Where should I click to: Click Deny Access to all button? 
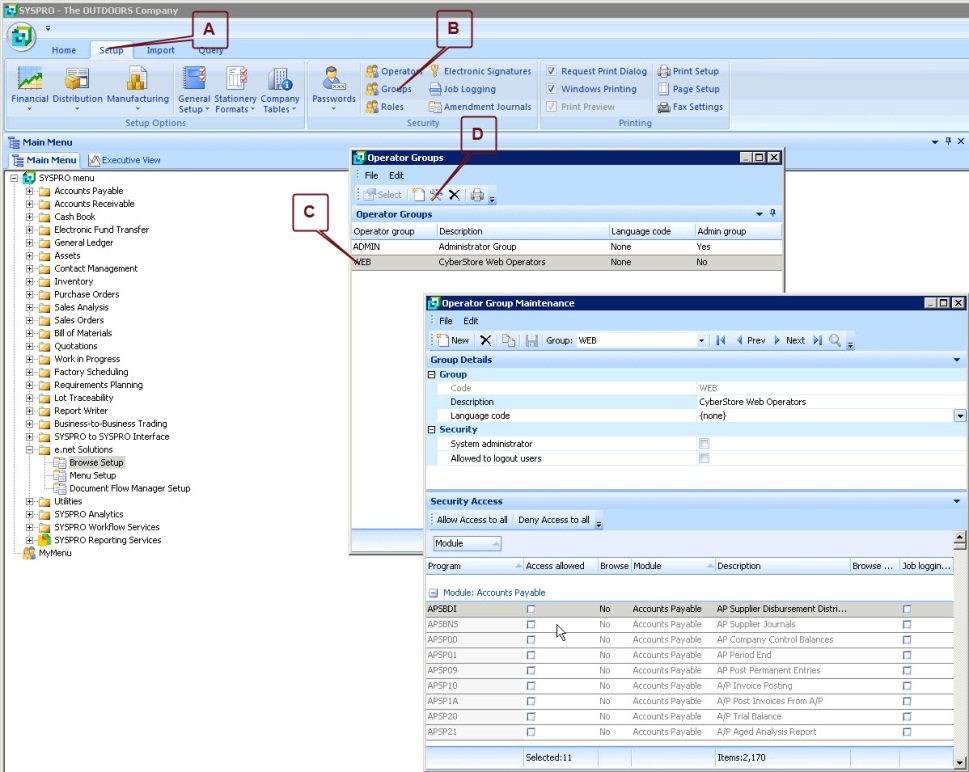(553, 520)
